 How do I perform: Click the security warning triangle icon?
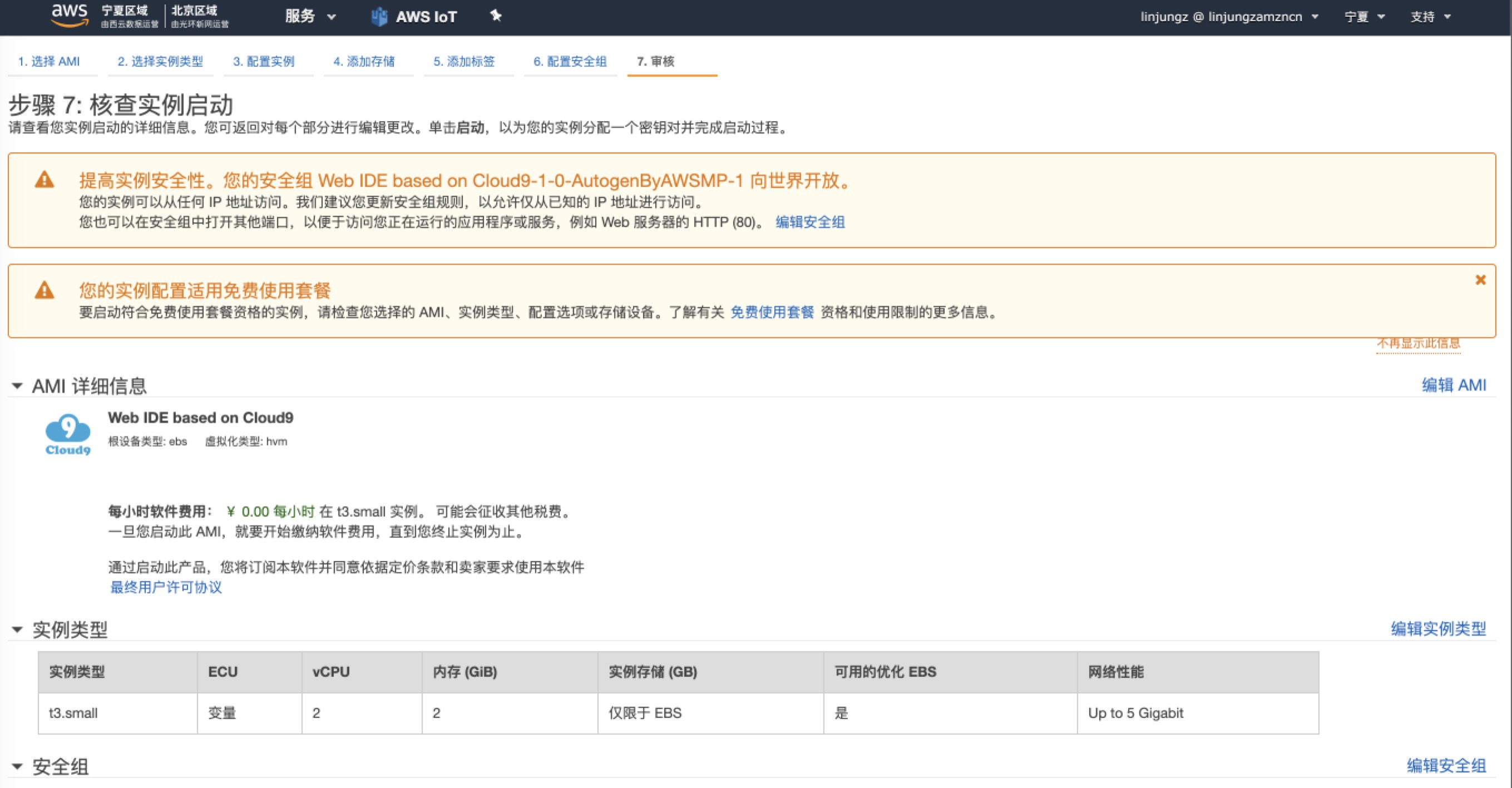[x=45, y=180]
